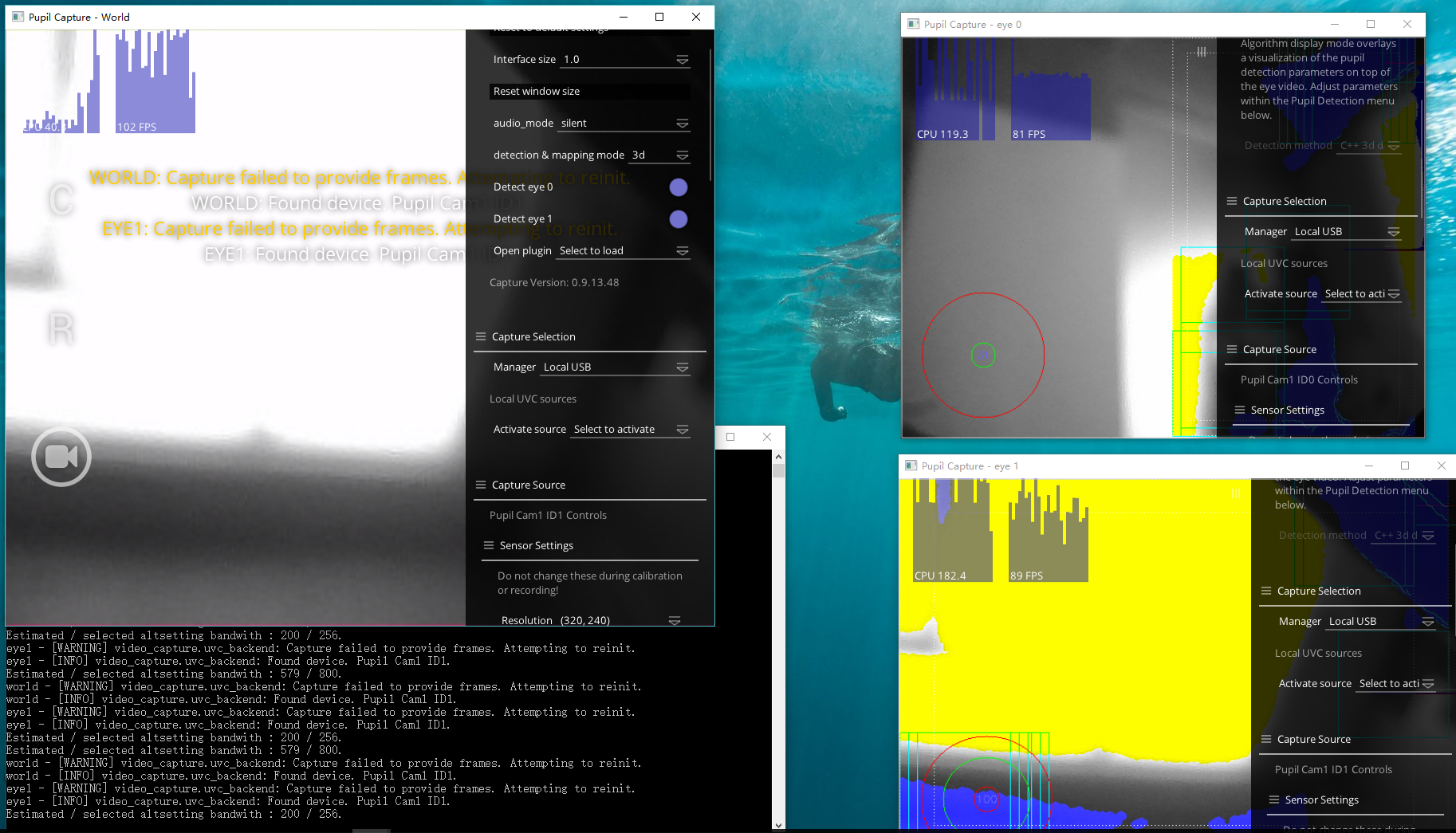Click the console scrollbar up arrow

[779, 457]
